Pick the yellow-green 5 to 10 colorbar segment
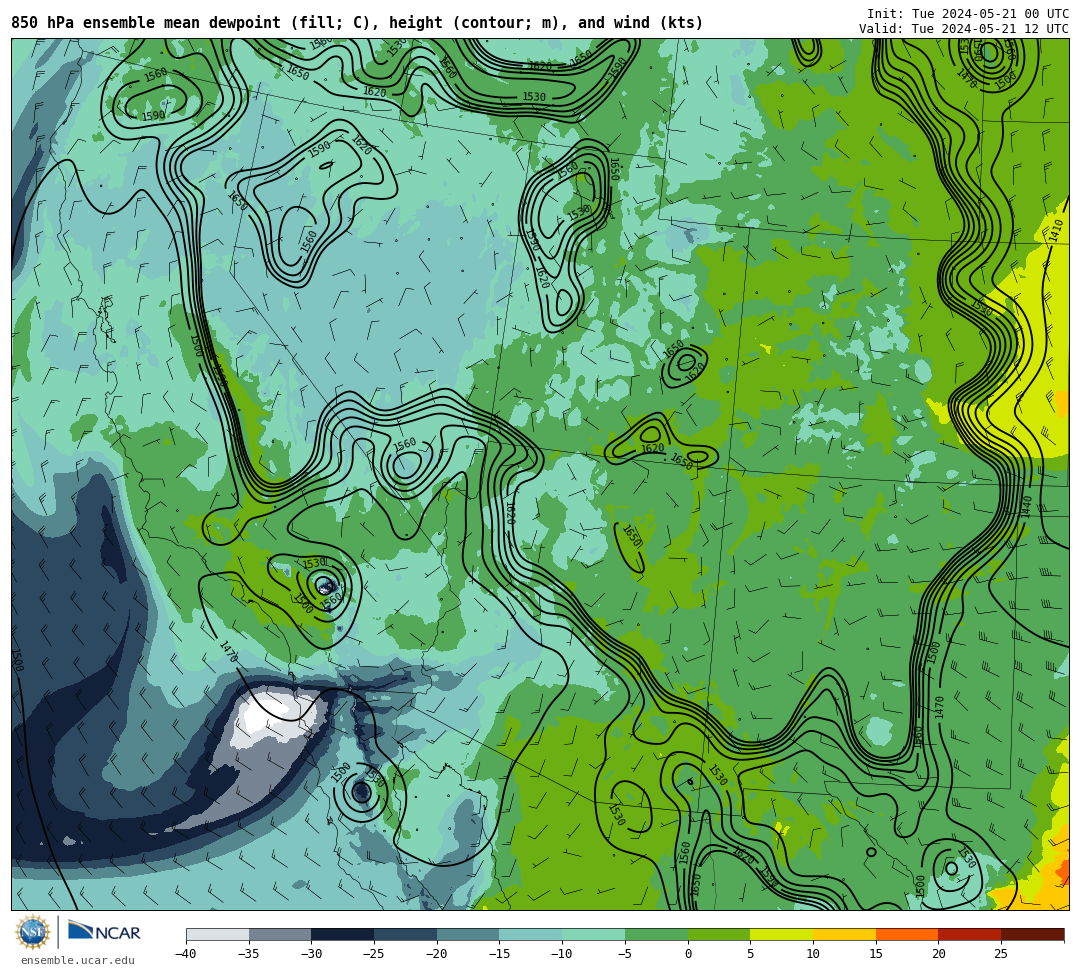The height and width of the screenshot is (973, 1080). (782, 935)
